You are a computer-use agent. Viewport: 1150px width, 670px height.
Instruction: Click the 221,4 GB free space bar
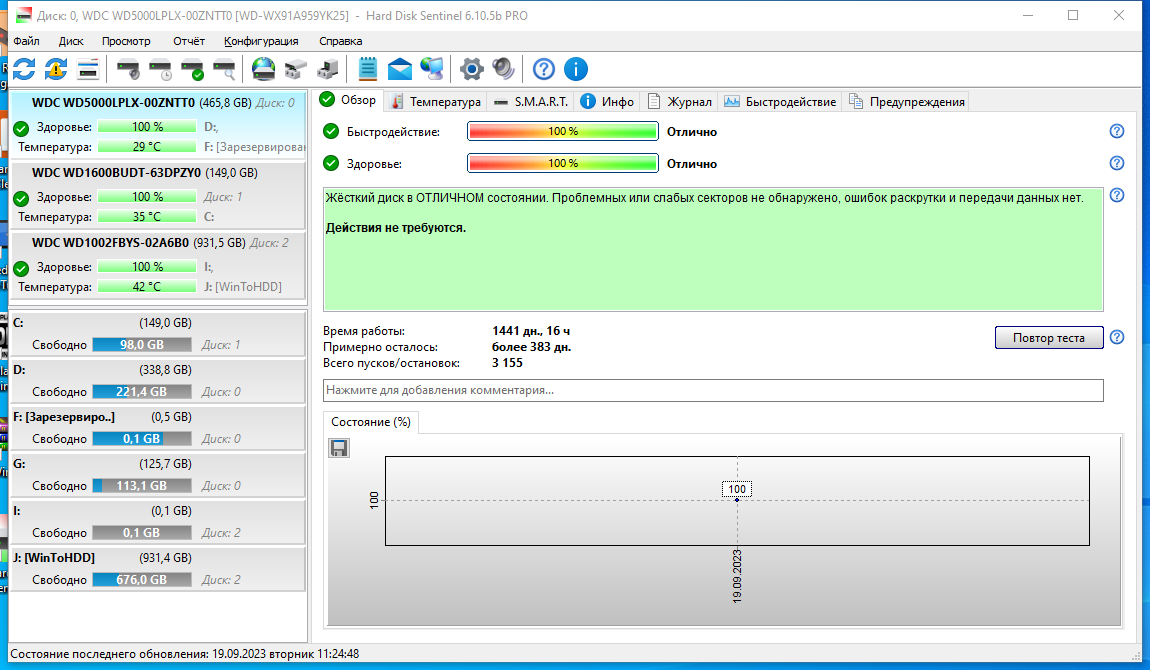tap(142, 391)
